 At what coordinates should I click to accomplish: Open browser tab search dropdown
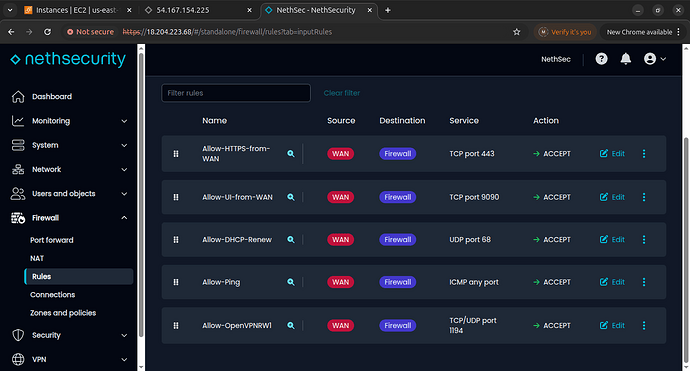[10, 10]
